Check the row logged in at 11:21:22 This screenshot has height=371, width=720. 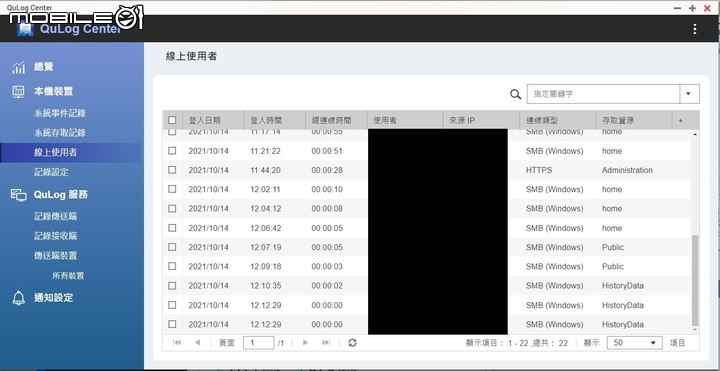[172, 151]
